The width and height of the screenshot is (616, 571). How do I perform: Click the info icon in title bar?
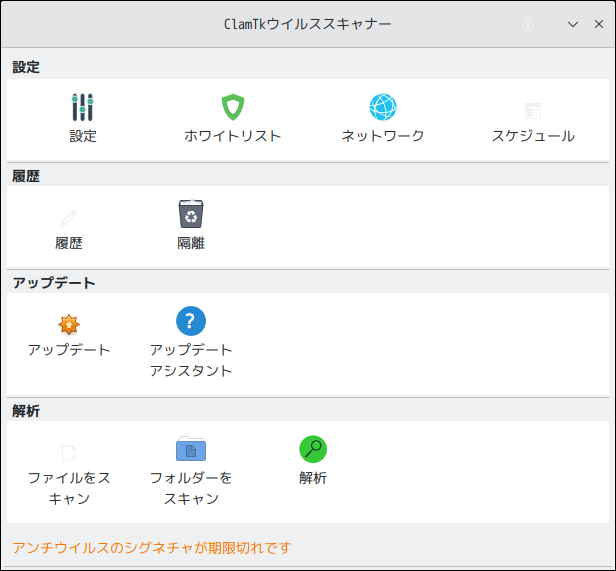pos(528,24)
